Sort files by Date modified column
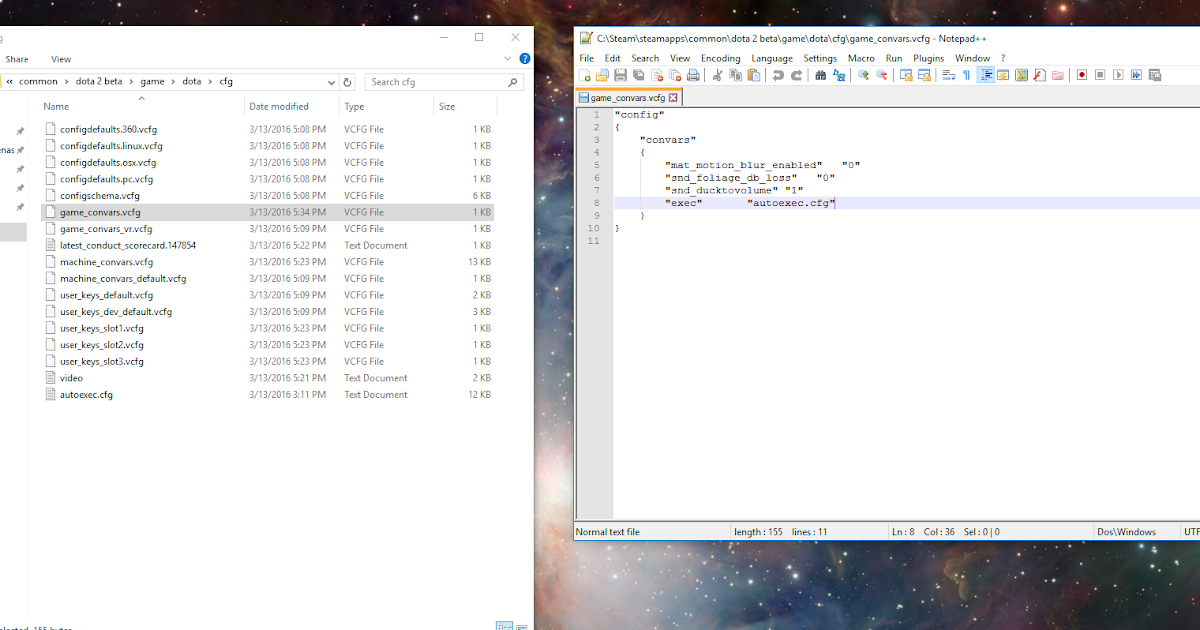This screenshot has width=1200, height=630. (279, 106)
